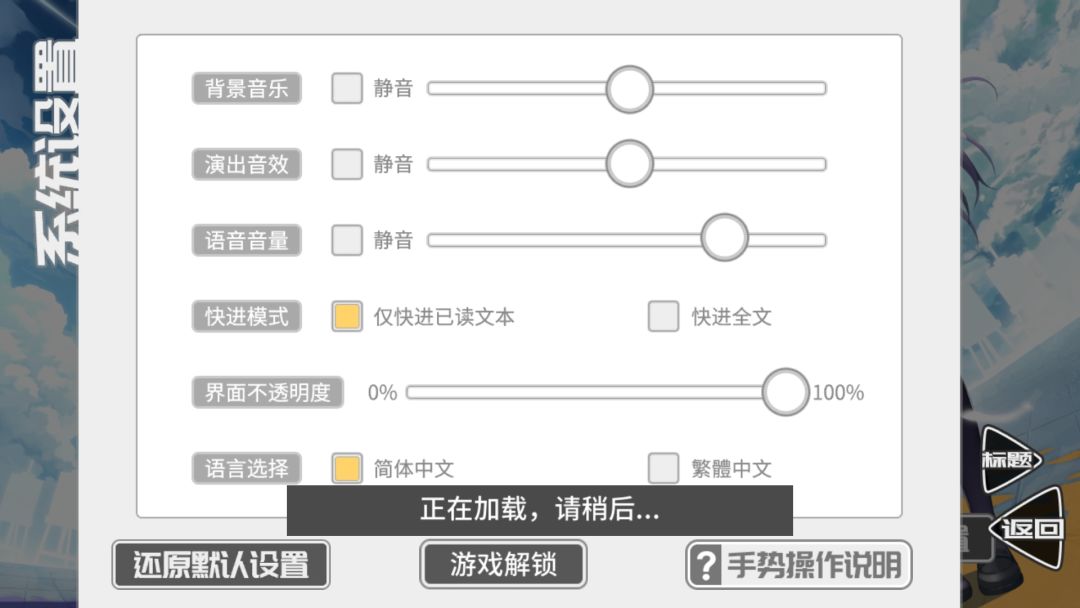Click the 界面不透明度 slider handle
Screen dimensions: 1080x608
tap(785, 392)
